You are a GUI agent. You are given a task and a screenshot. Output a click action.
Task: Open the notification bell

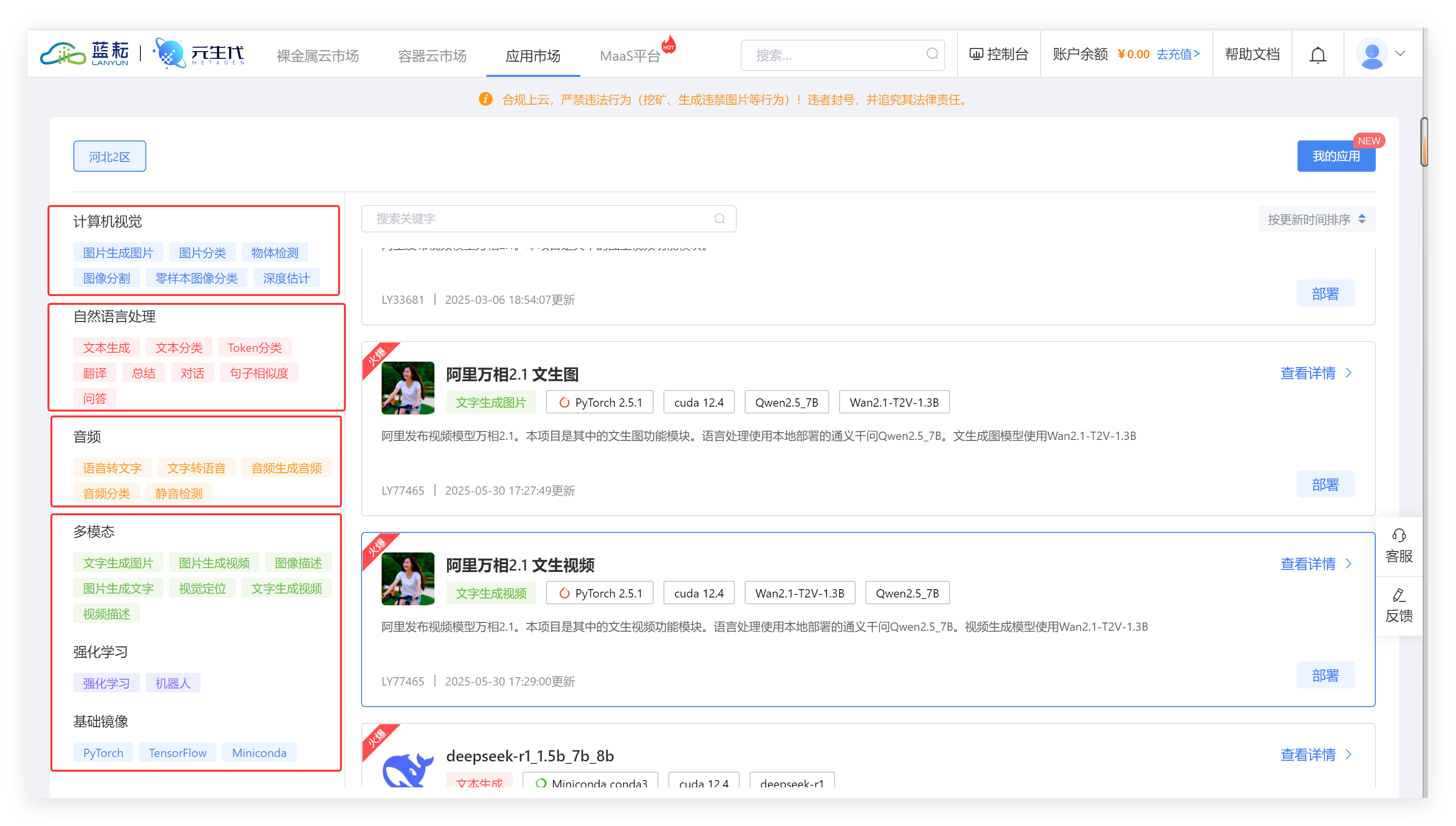1317,55
